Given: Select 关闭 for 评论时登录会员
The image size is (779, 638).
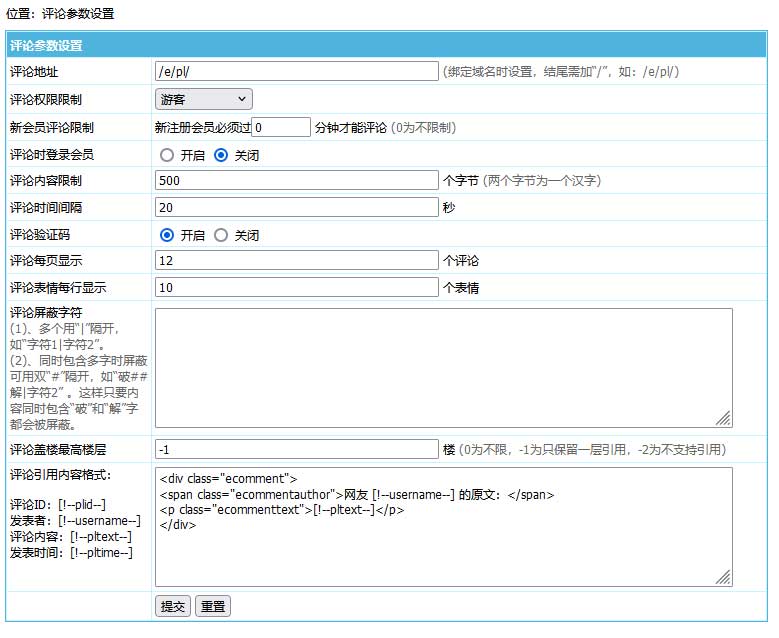Looking at the screenshot, I should [x=221, y=155].
